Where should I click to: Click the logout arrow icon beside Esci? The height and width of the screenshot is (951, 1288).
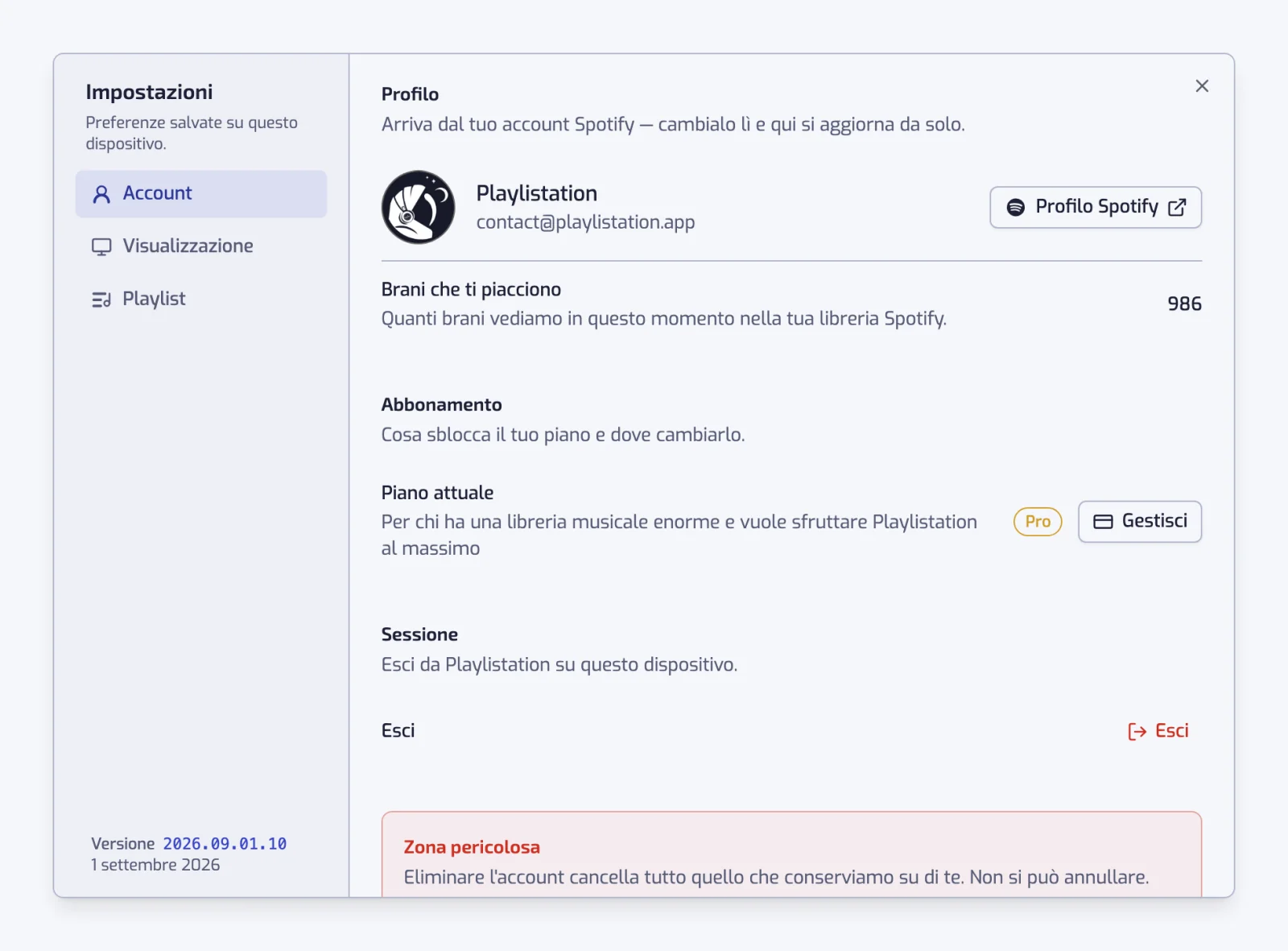(1137, 731)
